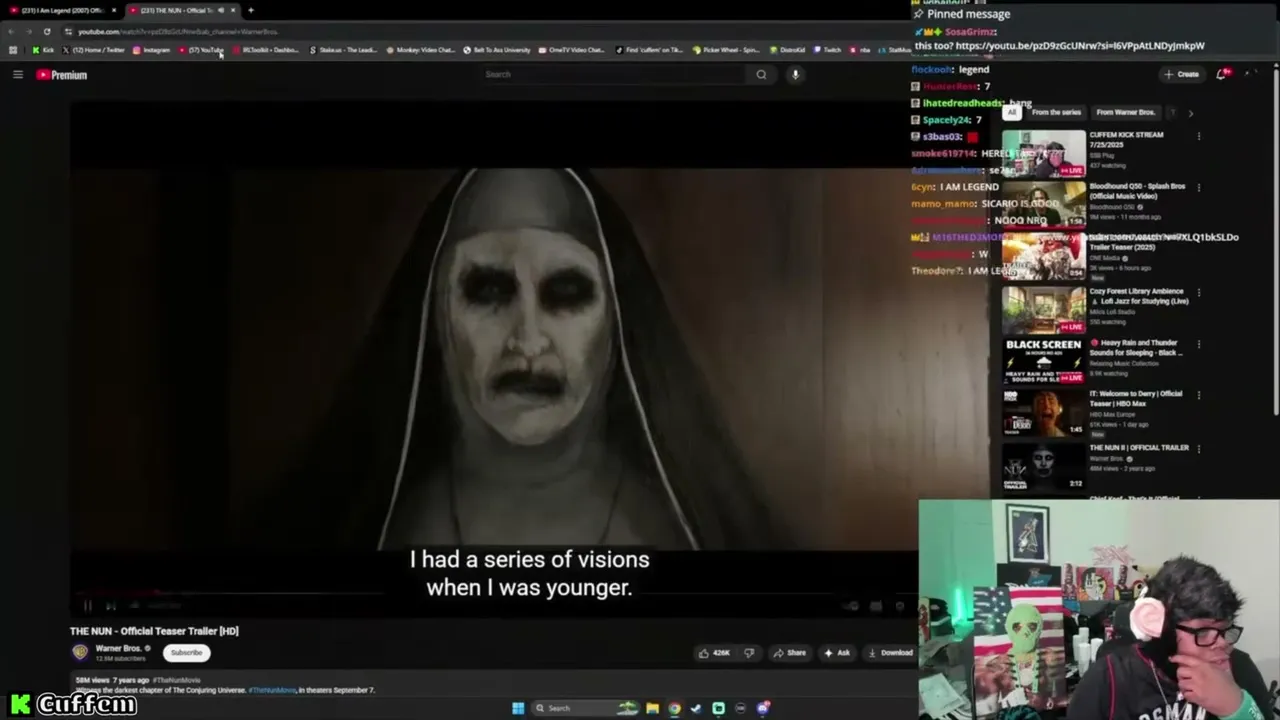Open the Twitch bookmark
This screenshot has width=1280, height=720.
(x=828, y=50)
